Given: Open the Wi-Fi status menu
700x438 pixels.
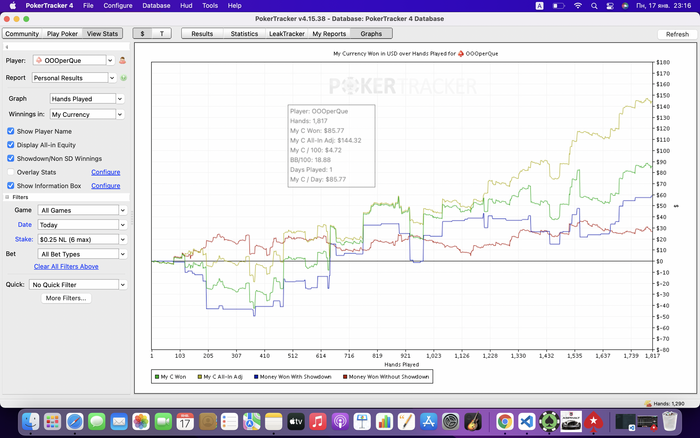Looking at the screenshot, I should tap(578, 6).
